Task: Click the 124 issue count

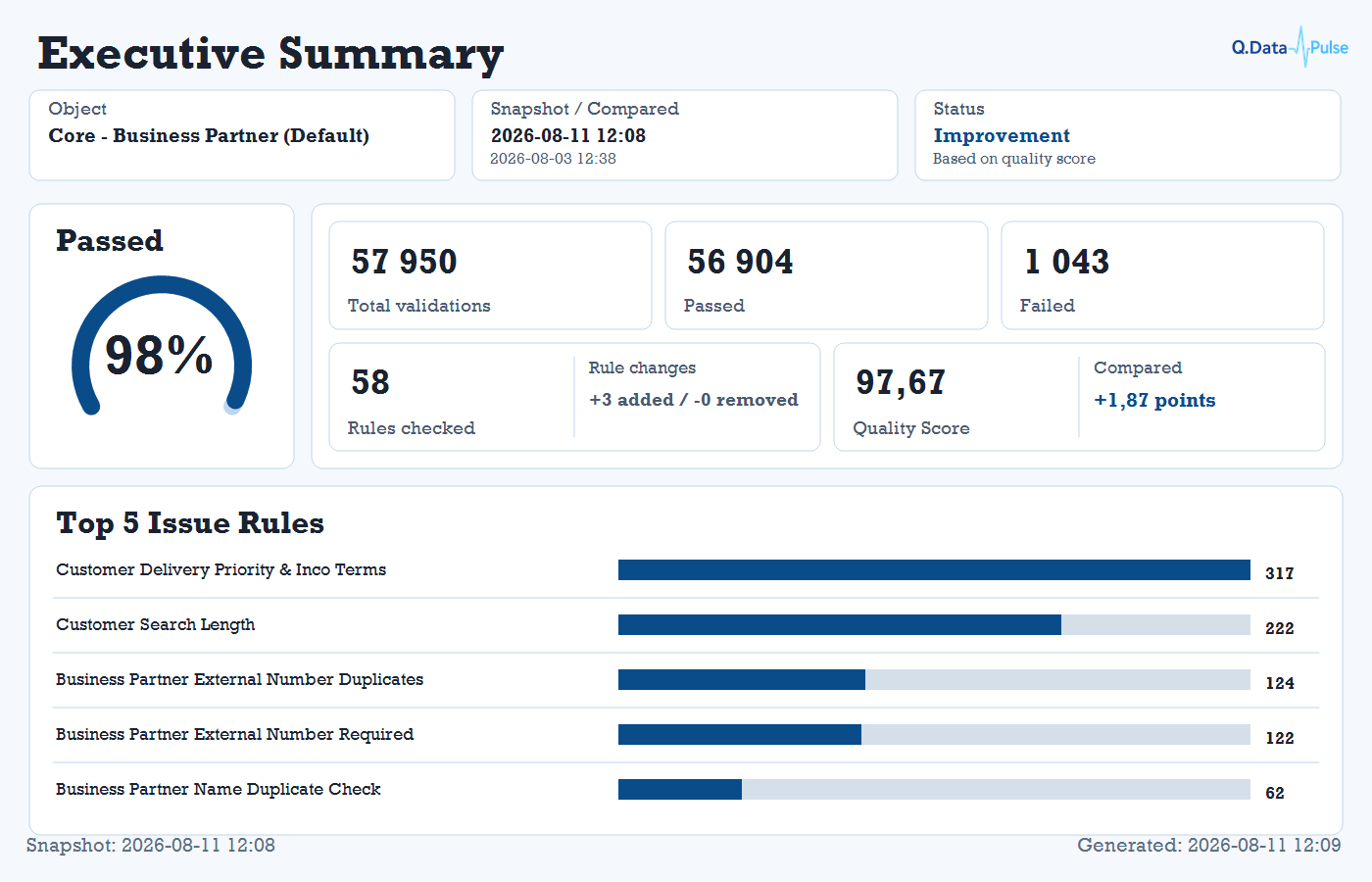Action: [1280, 683]
